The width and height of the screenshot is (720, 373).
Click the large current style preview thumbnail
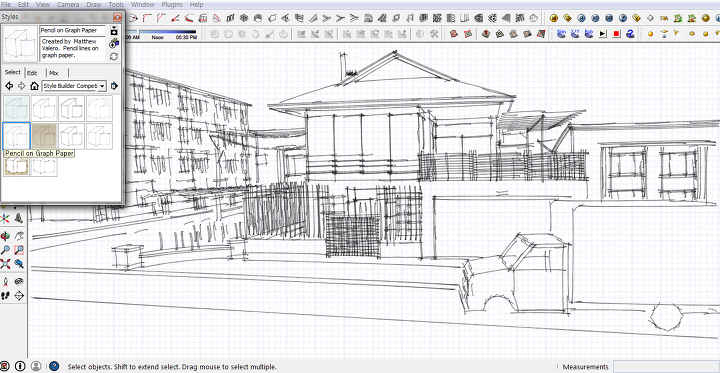(20, 44)
